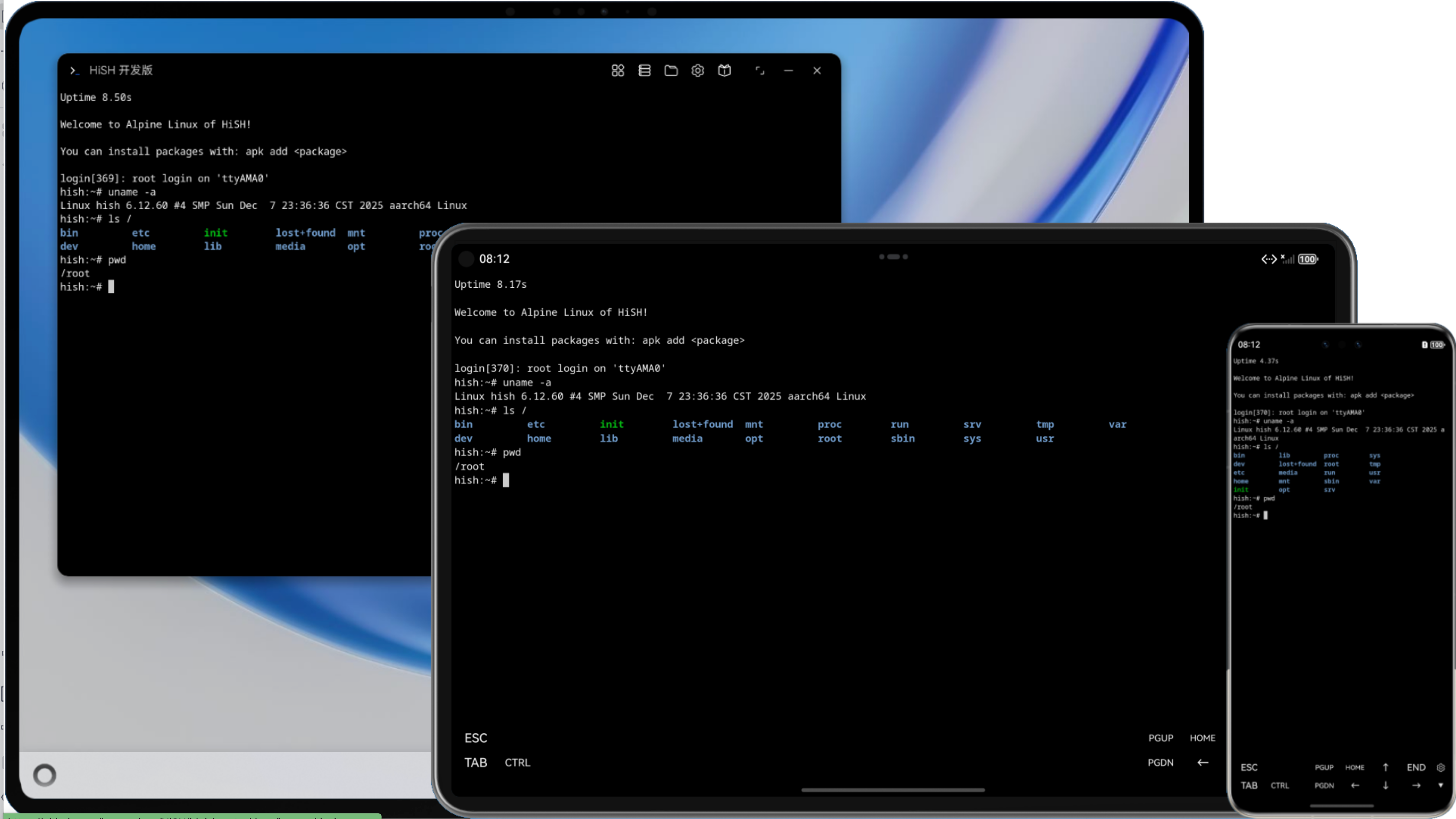
Task: Click 'tmp' in tablet terminal listing
Action: tap(1045, 424)
